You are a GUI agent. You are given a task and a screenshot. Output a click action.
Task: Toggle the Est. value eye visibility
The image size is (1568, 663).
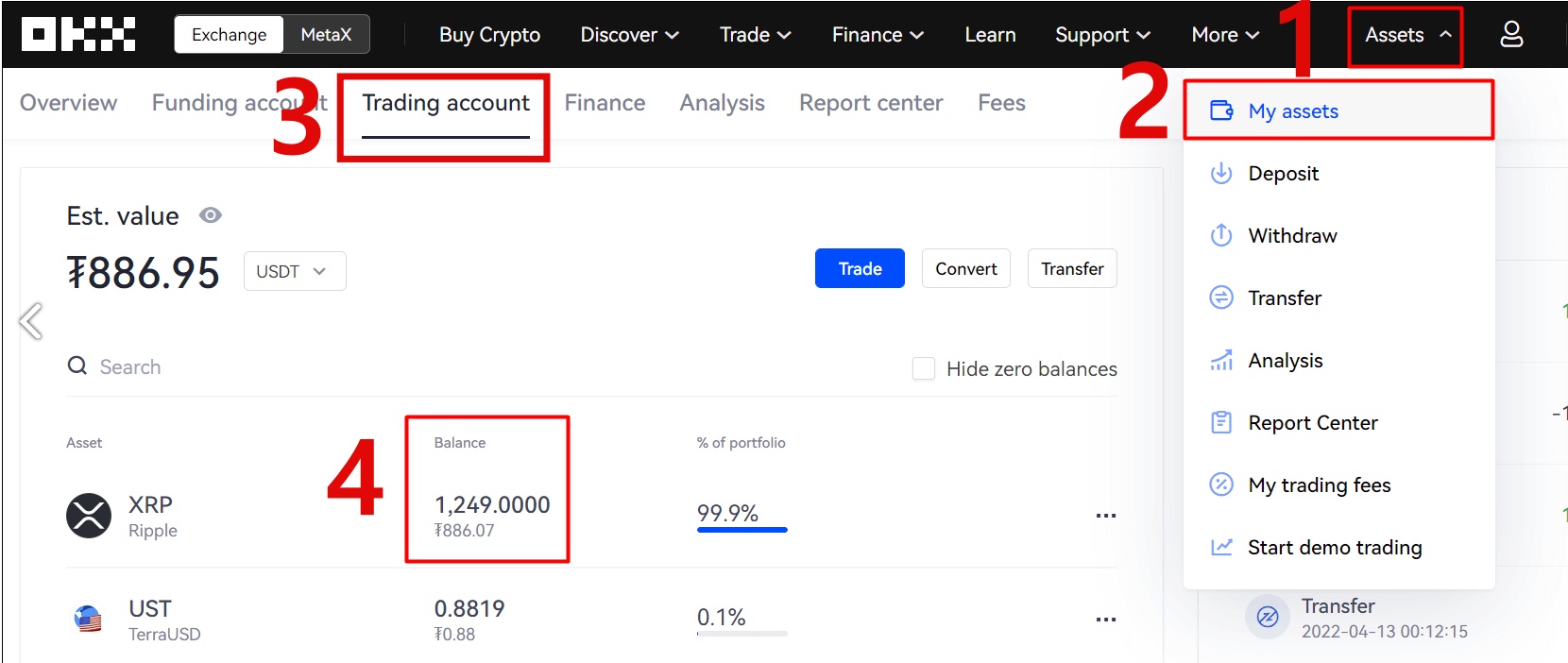point(211,215)
